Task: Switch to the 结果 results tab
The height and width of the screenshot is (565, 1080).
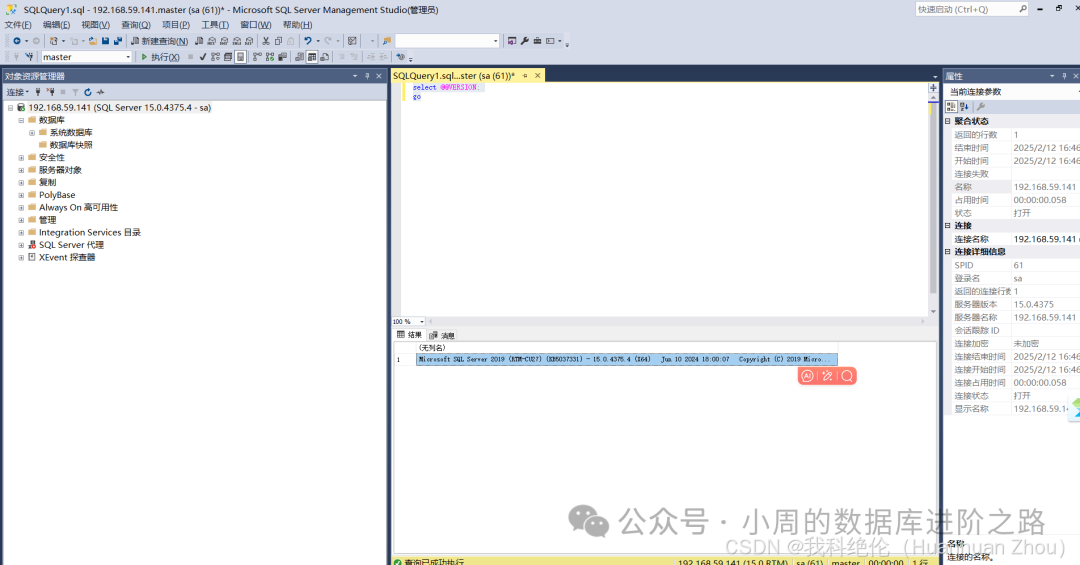Action: click(410, 335)
